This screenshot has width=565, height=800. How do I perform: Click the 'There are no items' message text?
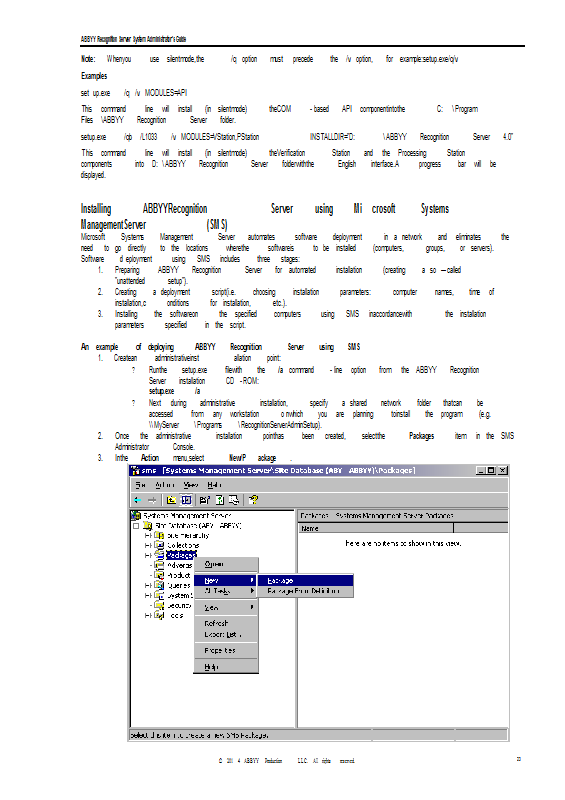point(403,543)
